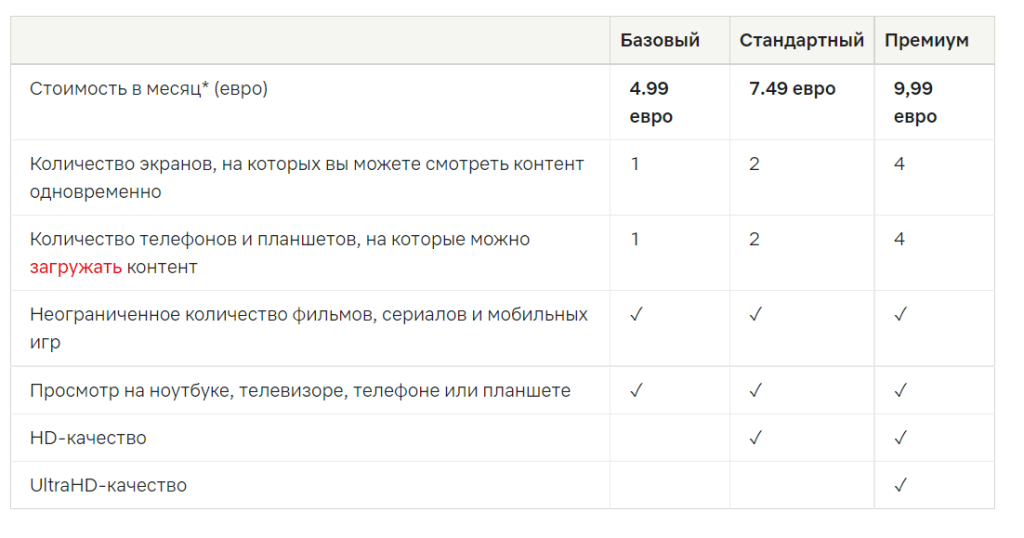Image resolution: width=1024 pixels, height=538 pixels.
Task: Click the "7.49 евро" price
Action: point(792,89)
